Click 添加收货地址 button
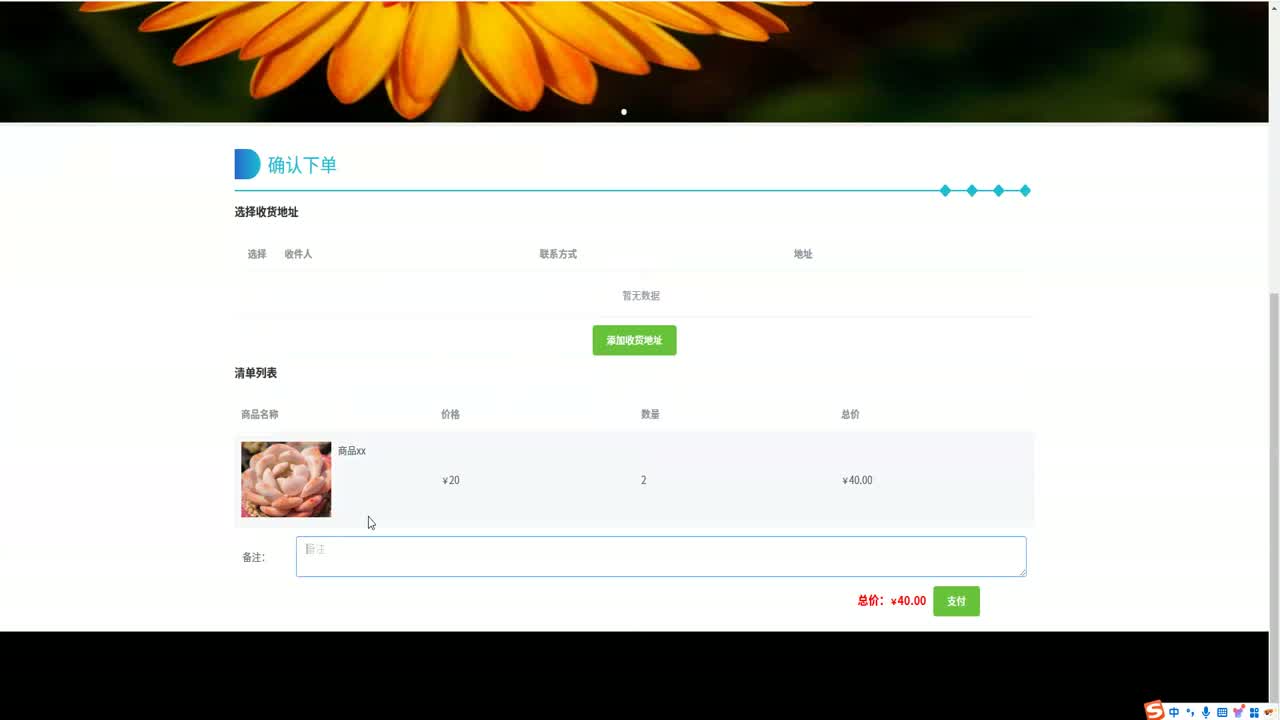The width and height of the screenshot is (1280, 720). (634, 340)
